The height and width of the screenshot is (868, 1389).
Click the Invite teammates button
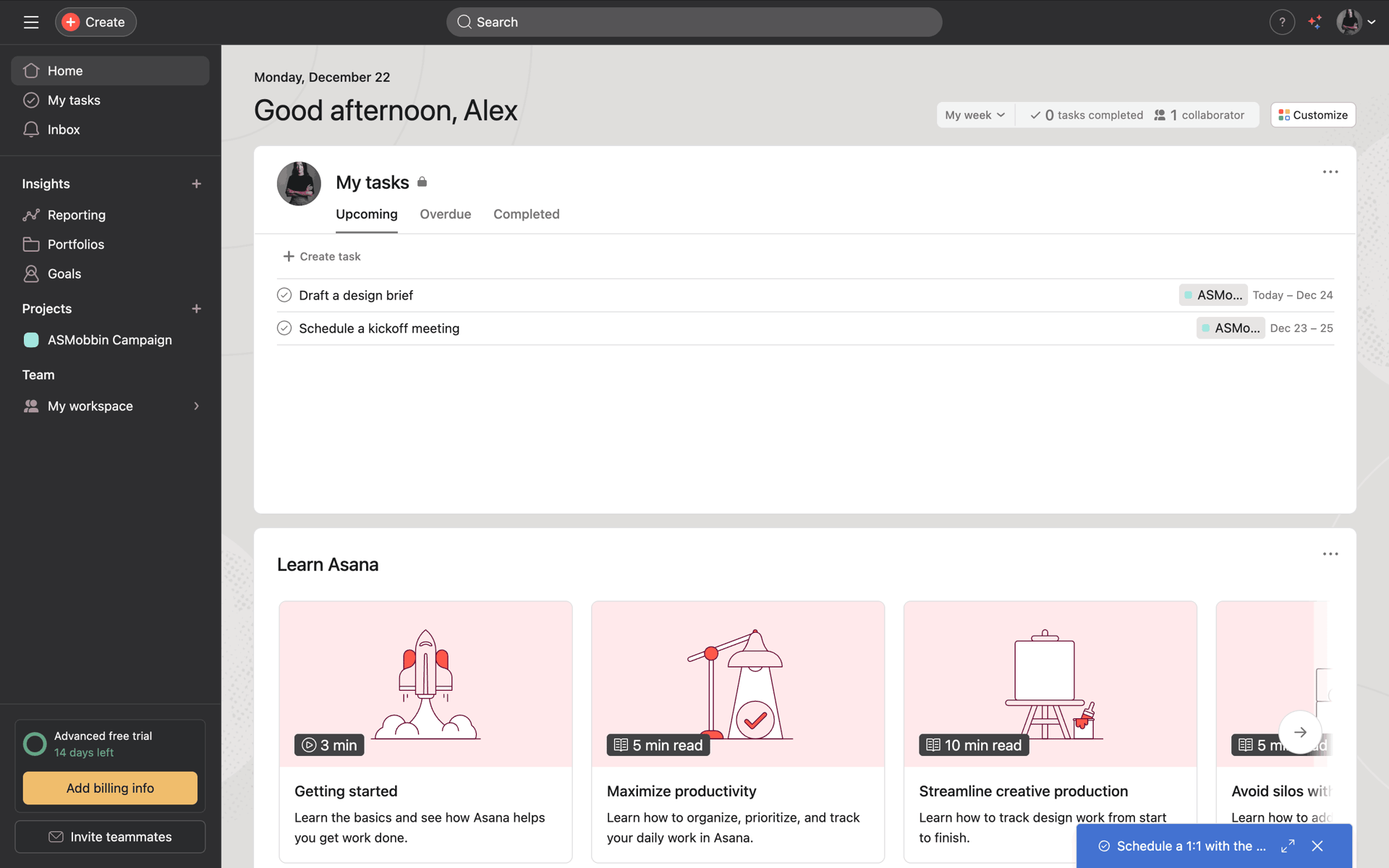coord(110,837)
